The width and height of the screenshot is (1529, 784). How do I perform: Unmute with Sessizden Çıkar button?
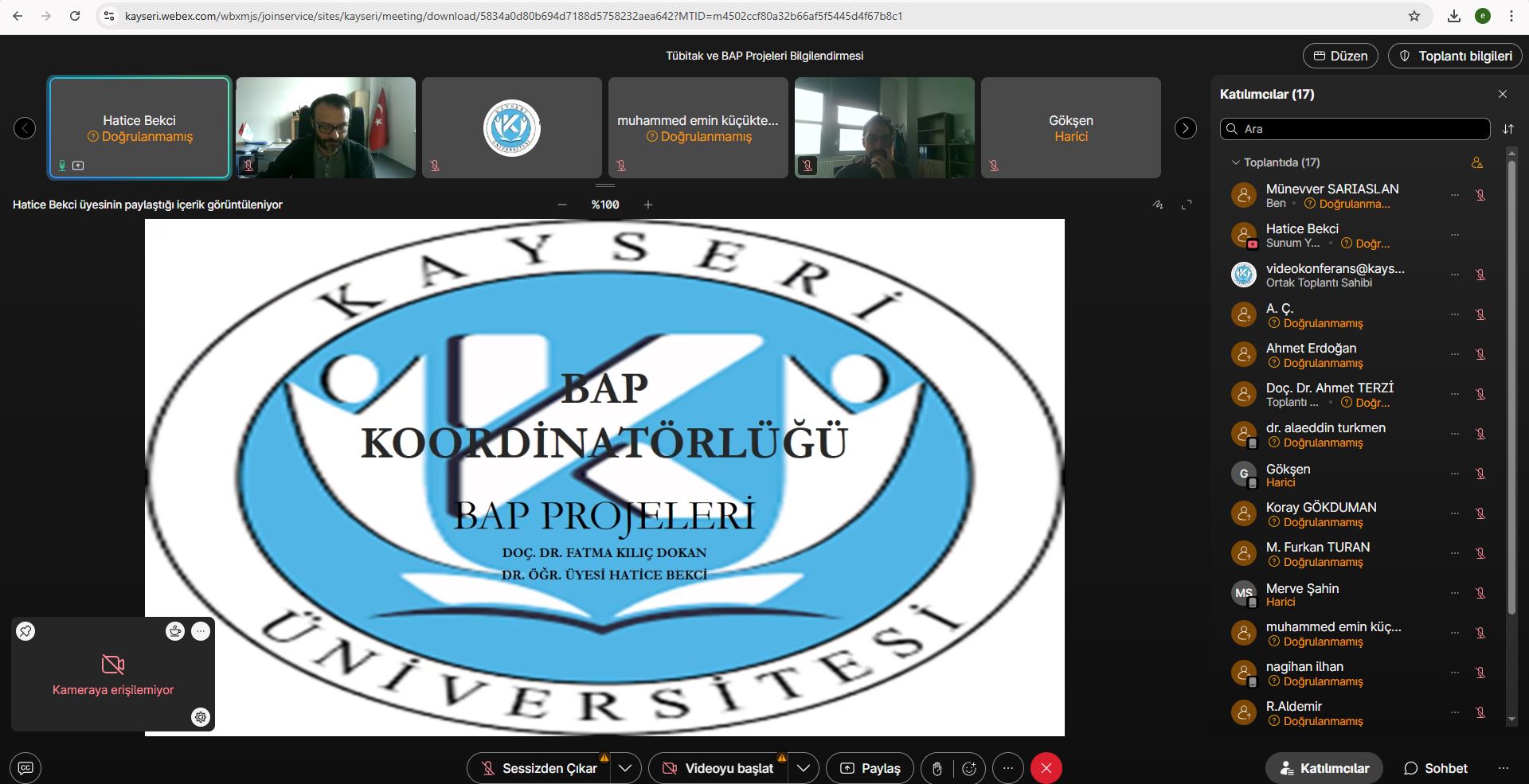point(539,768)
